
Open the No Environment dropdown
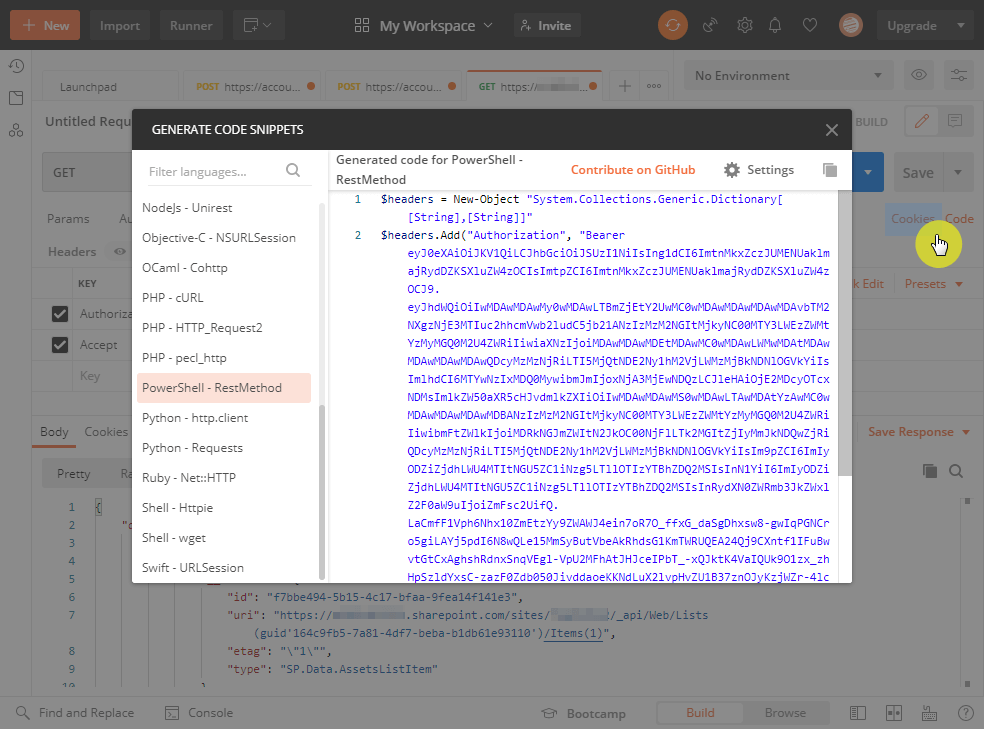click(788, 75)
